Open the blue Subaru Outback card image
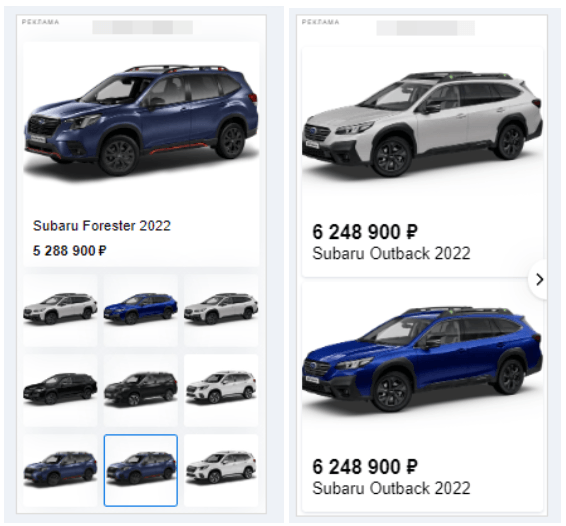This screenshot has height=526, width=566. point(422,359)
